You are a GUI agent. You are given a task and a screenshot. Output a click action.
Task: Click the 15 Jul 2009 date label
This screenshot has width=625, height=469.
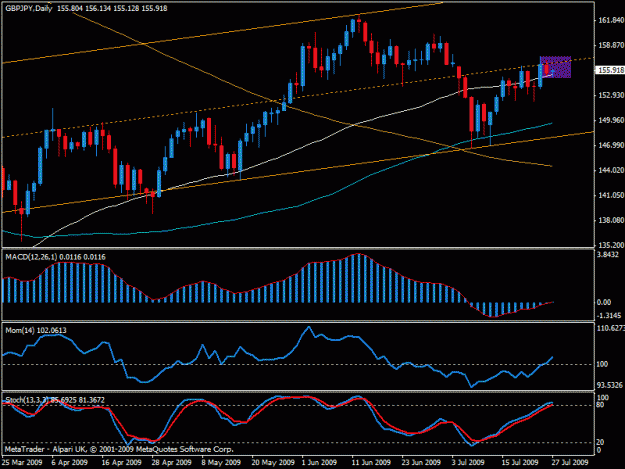click(520, 463)
